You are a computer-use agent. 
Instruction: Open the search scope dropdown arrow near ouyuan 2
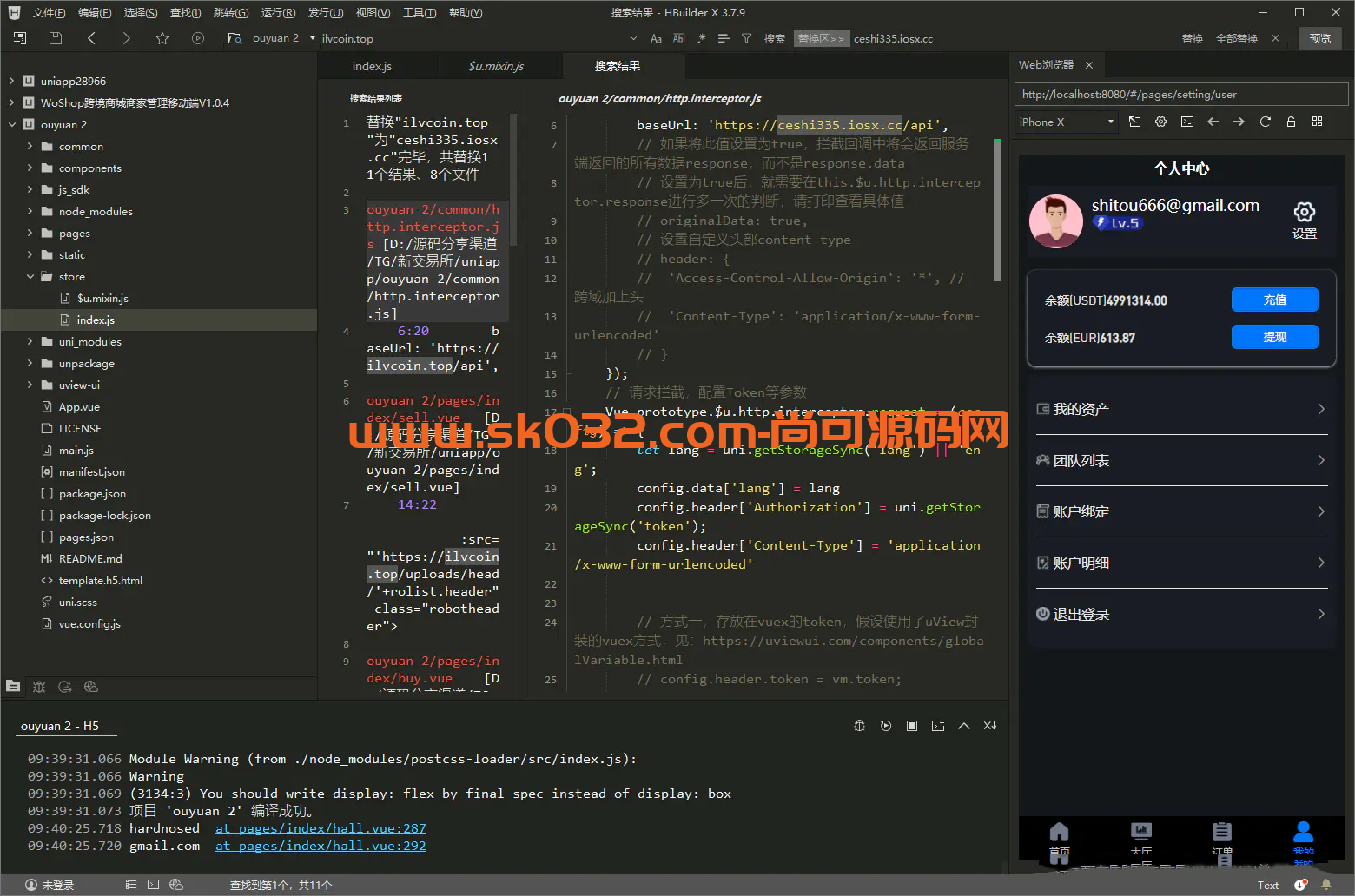coord(312,38)
